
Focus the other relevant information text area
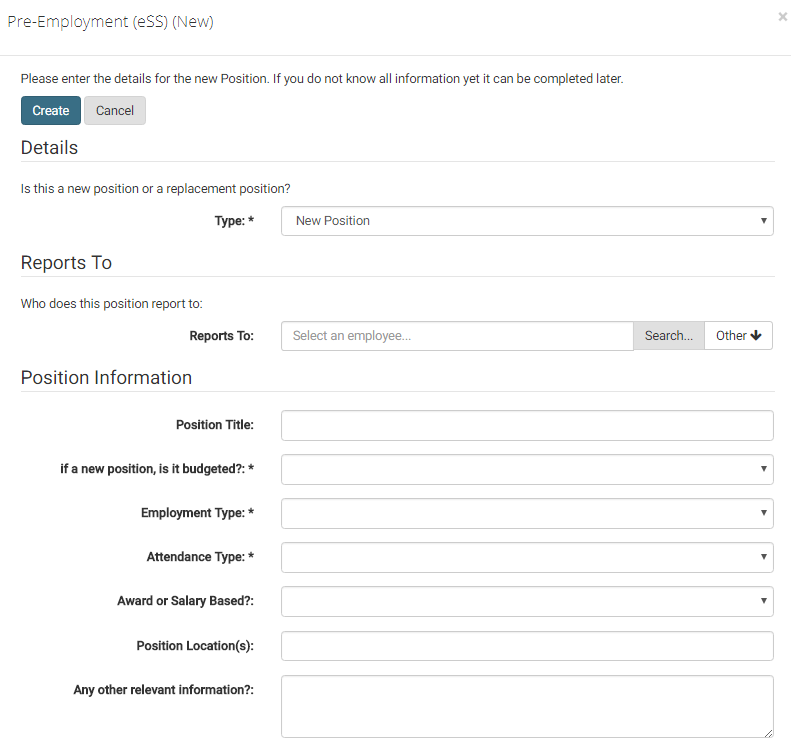coord(527,706)
